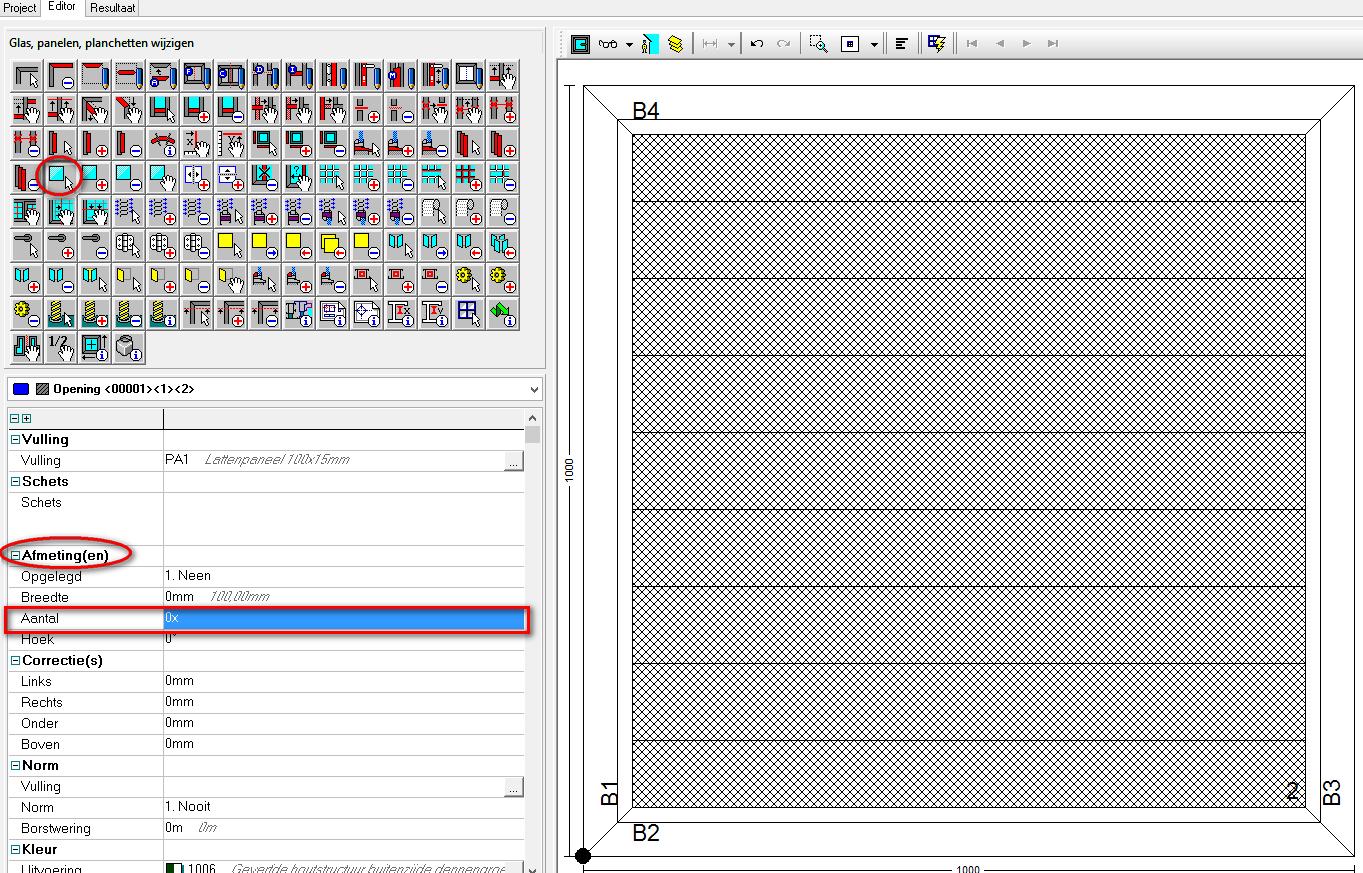Select the hinge tool with cursor
The width and height of the screenshot is (1363, 873).
tap(129, 245)
